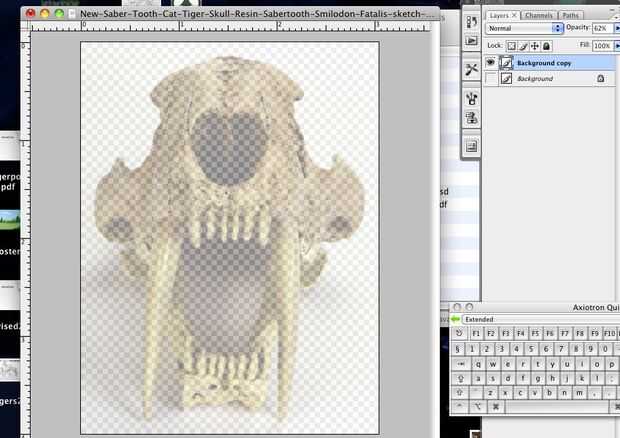This screenshot has width=620, height=438.
Task: Open the Extended layout dropdown
Action: point(540,319)
